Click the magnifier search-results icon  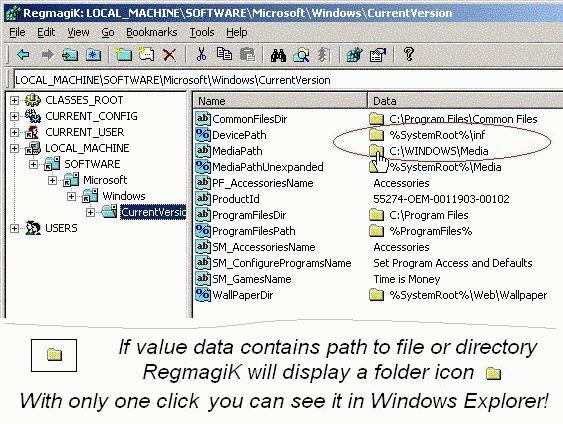click(301, 55)
